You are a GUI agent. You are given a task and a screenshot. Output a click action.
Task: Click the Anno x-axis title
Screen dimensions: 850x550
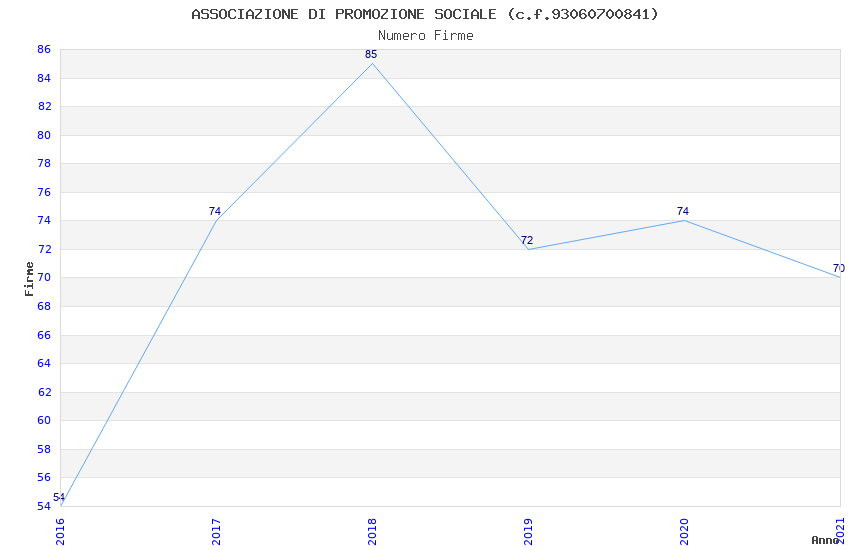tap(825, 540)
